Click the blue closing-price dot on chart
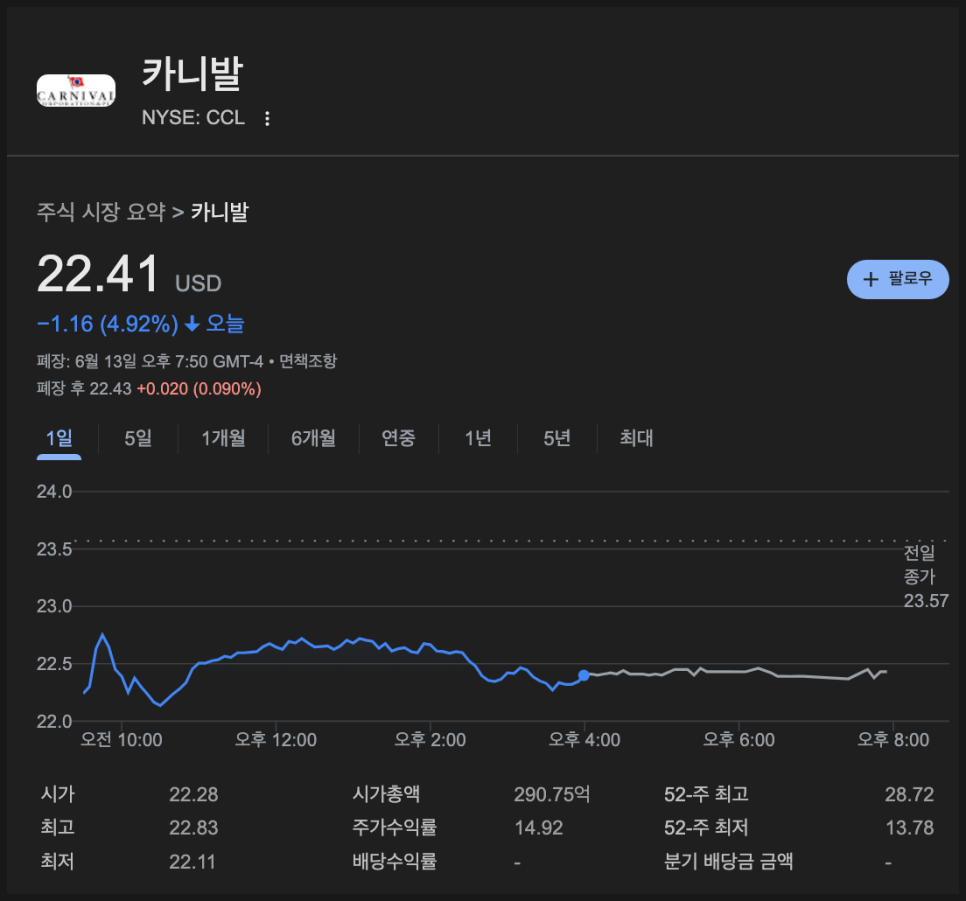Image resolution: width=966 pixels, height=901 pixels. click(584, 676)
